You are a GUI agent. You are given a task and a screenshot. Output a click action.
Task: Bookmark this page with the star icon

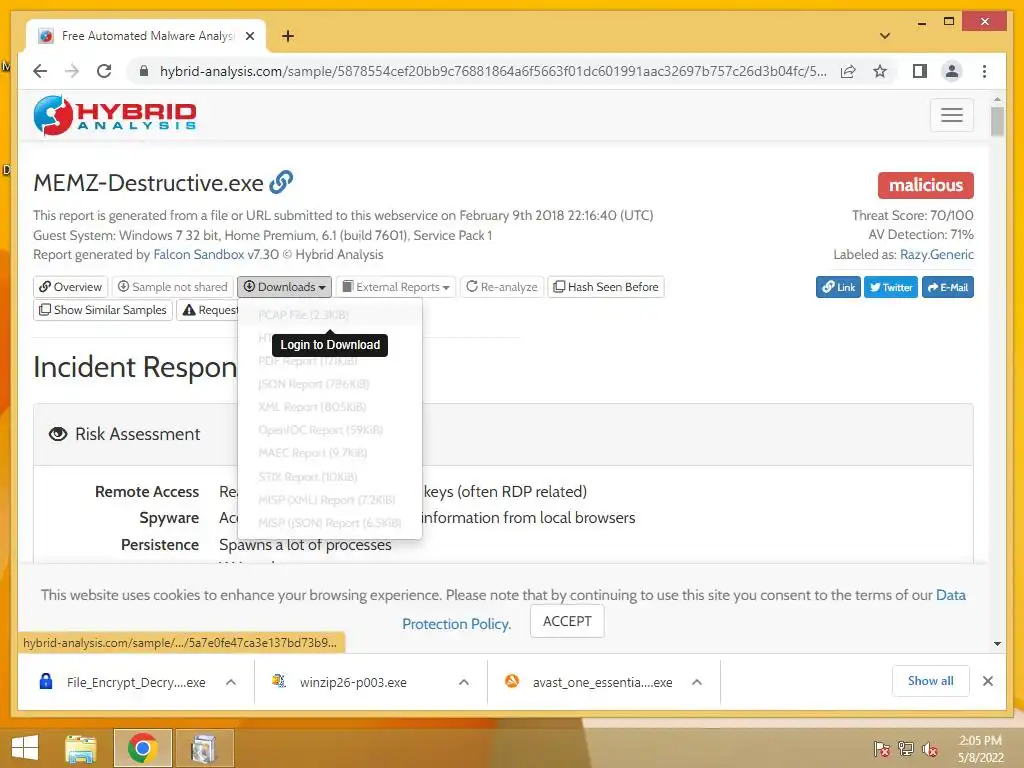click(x=880, y=71)
